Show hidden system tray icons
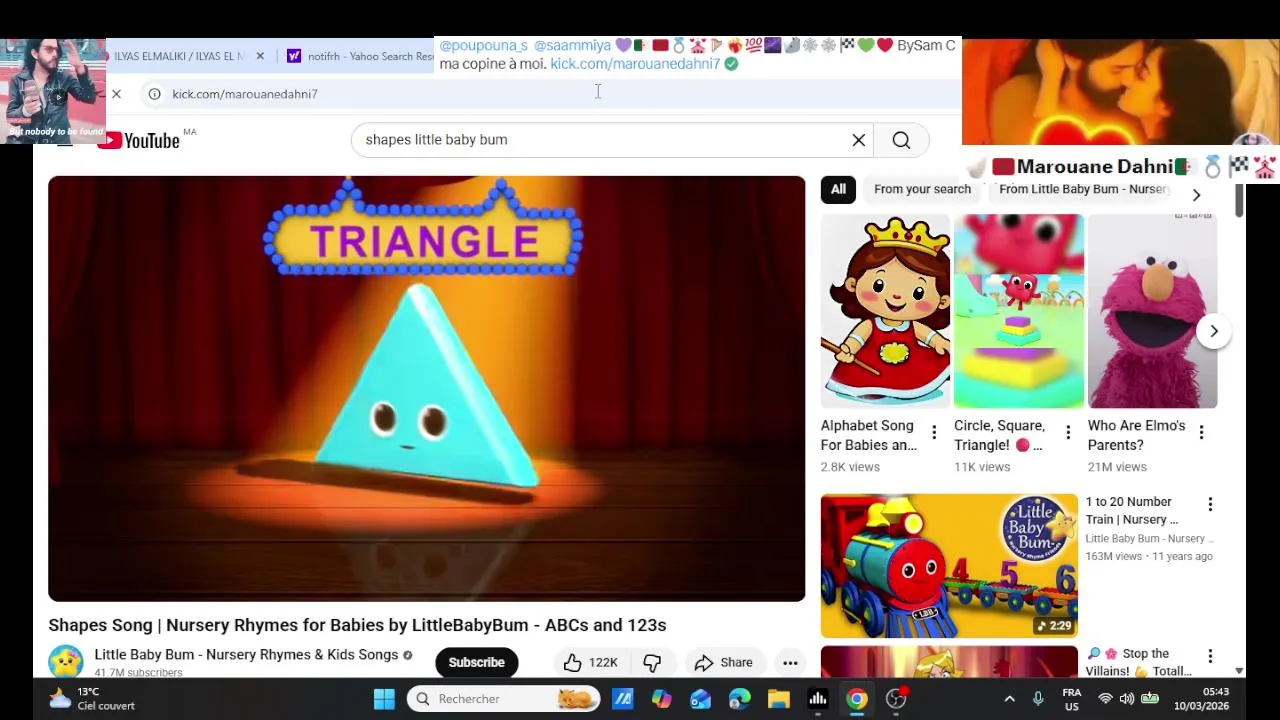This screenshot has height=720, width=1280. (1009, 699)
